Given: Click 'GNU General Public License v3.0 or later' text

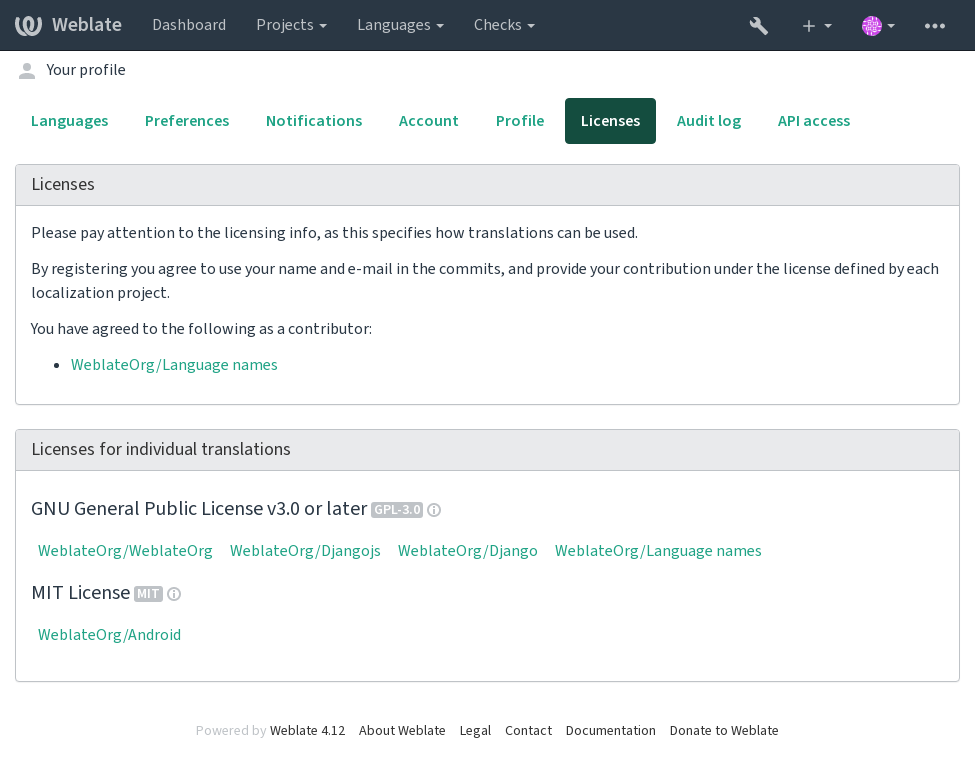Looking at the screenshot, I should (199, 509).
